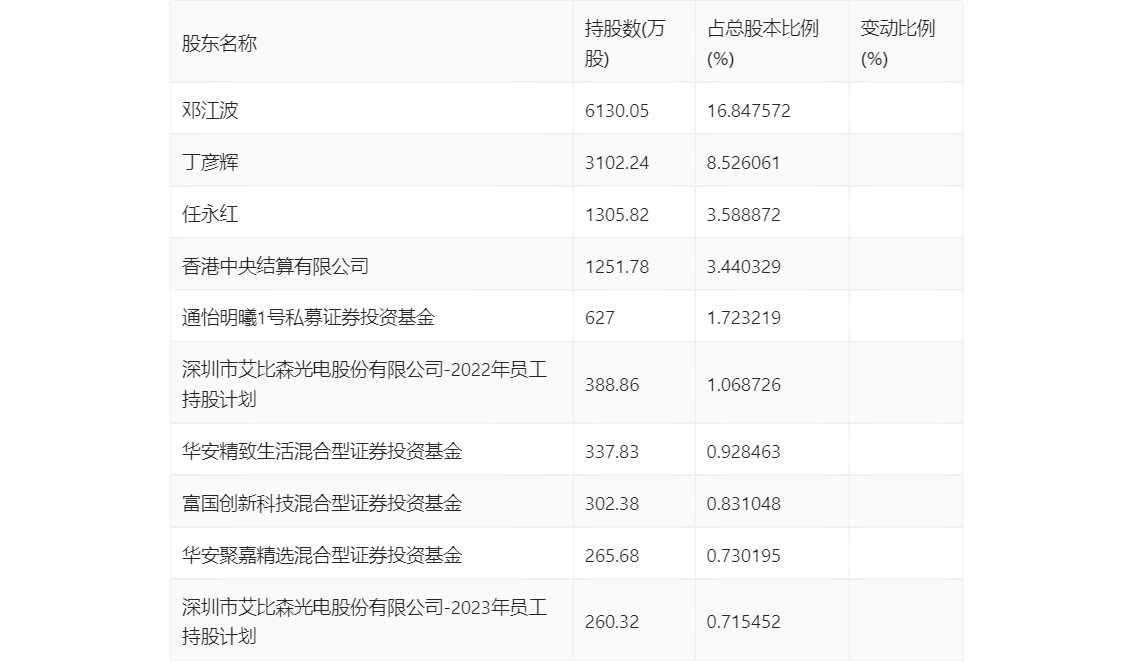
Task: Select 通怡明曦1号私募证券投资基金 row name
Action: click(x=308, y=317)
